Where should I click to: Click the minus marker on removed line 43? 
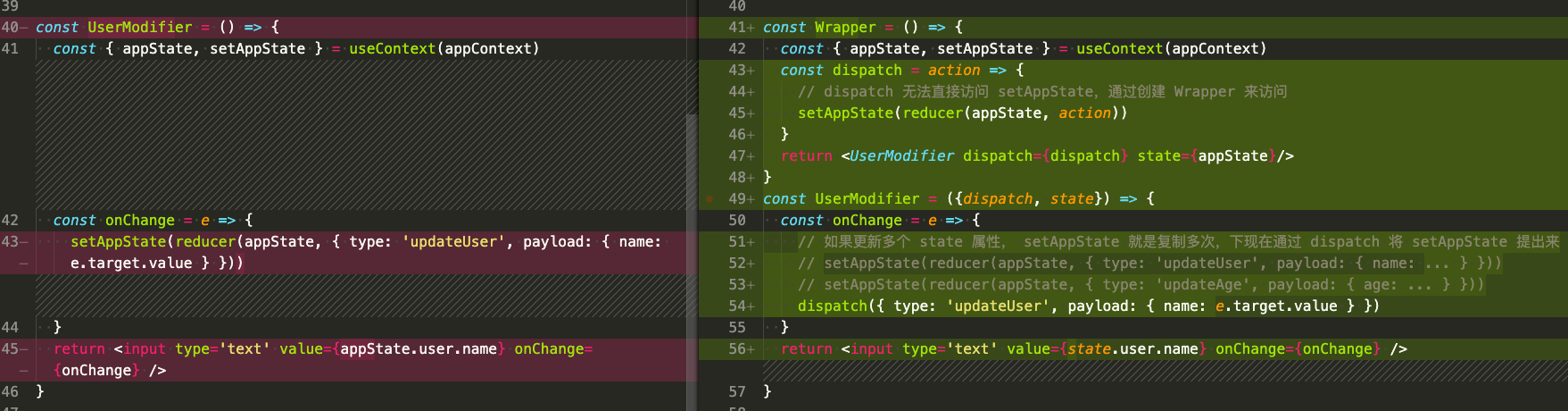(x=24, y=242)
